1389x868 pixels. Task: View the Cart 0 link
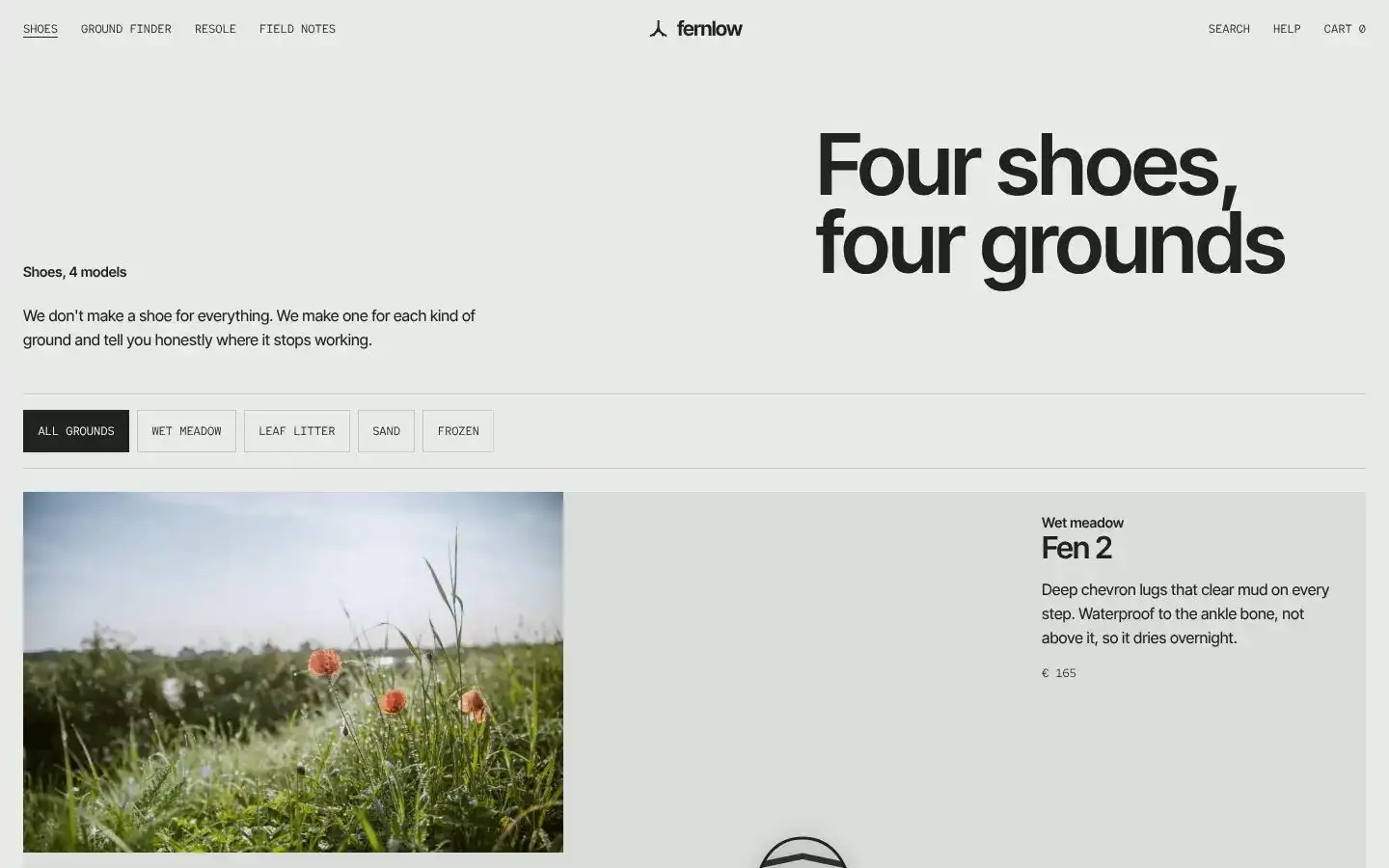point(1345,29)
